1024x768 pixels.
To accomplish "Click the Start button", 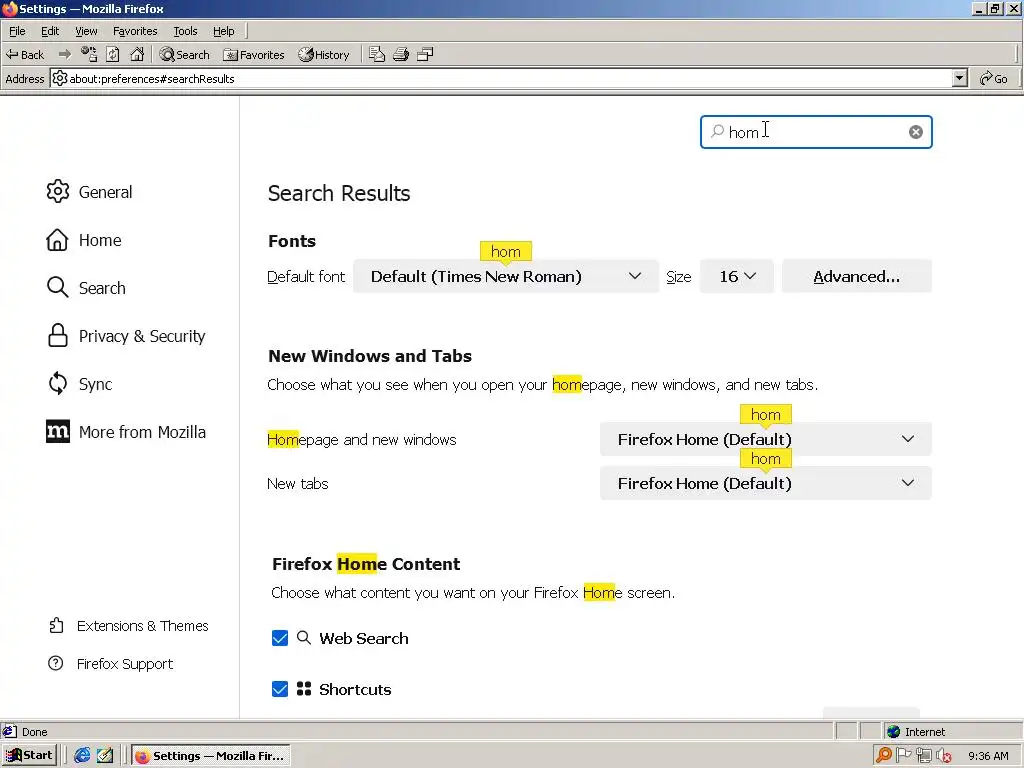I will [29, 756].
